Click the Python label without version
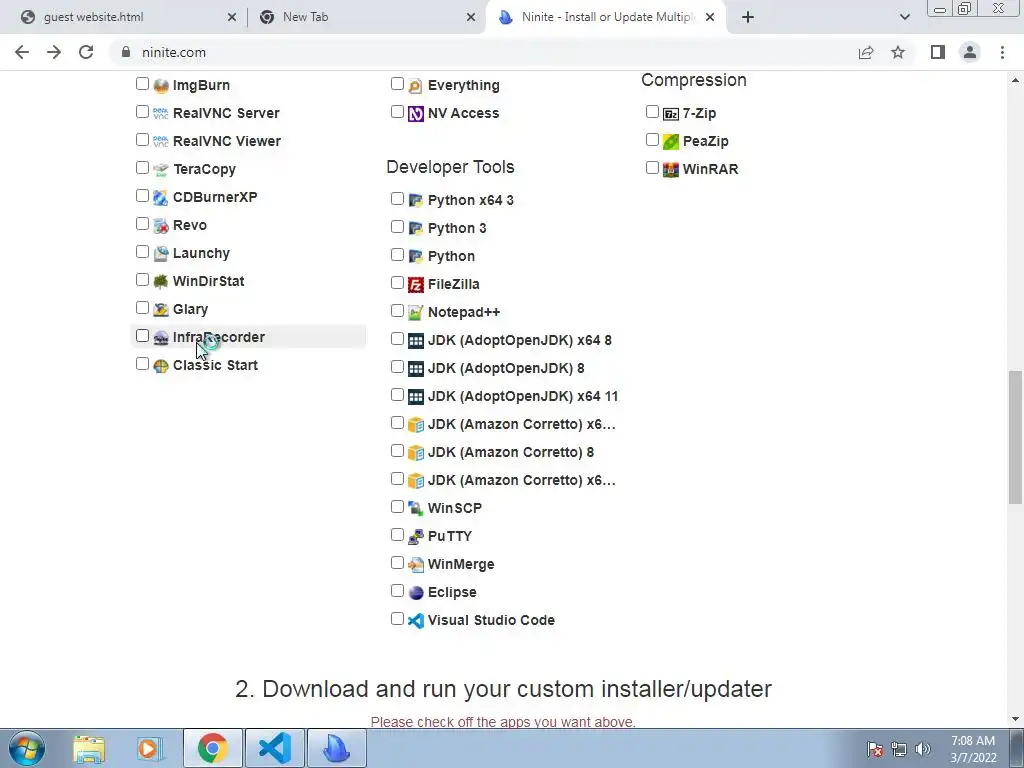 click(x=451, y=257)
